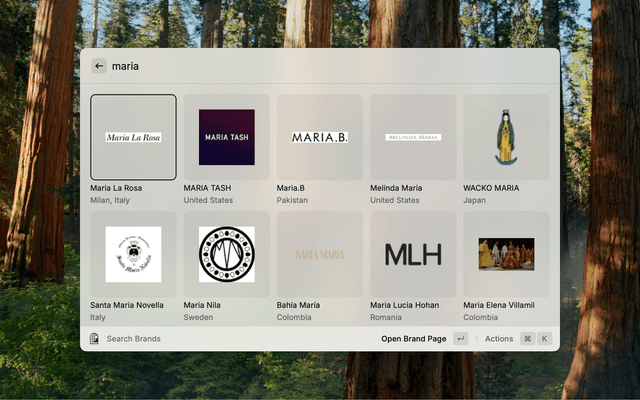
Task: Select the Maria Lucia Hohan MLH logo
Action: tap(413, 254)
